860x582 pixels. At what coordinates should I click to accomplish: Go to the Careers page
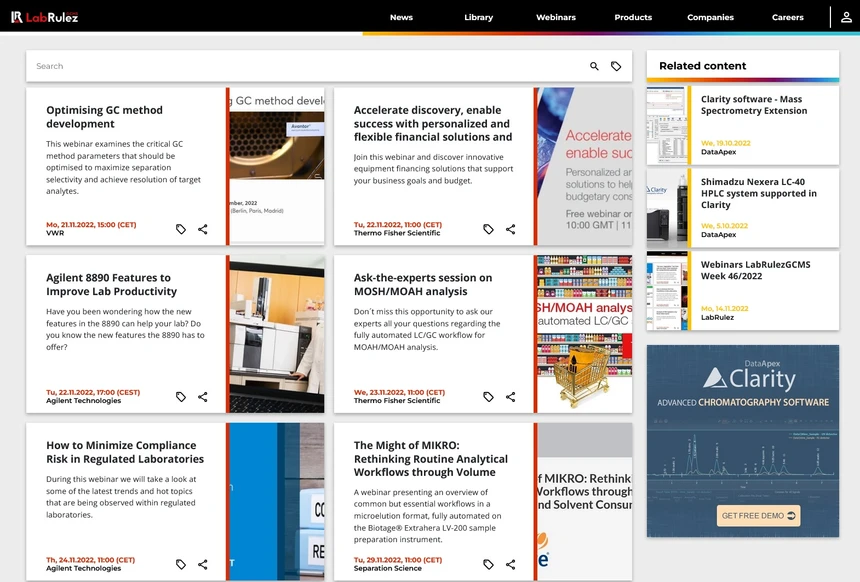[788, 17]
